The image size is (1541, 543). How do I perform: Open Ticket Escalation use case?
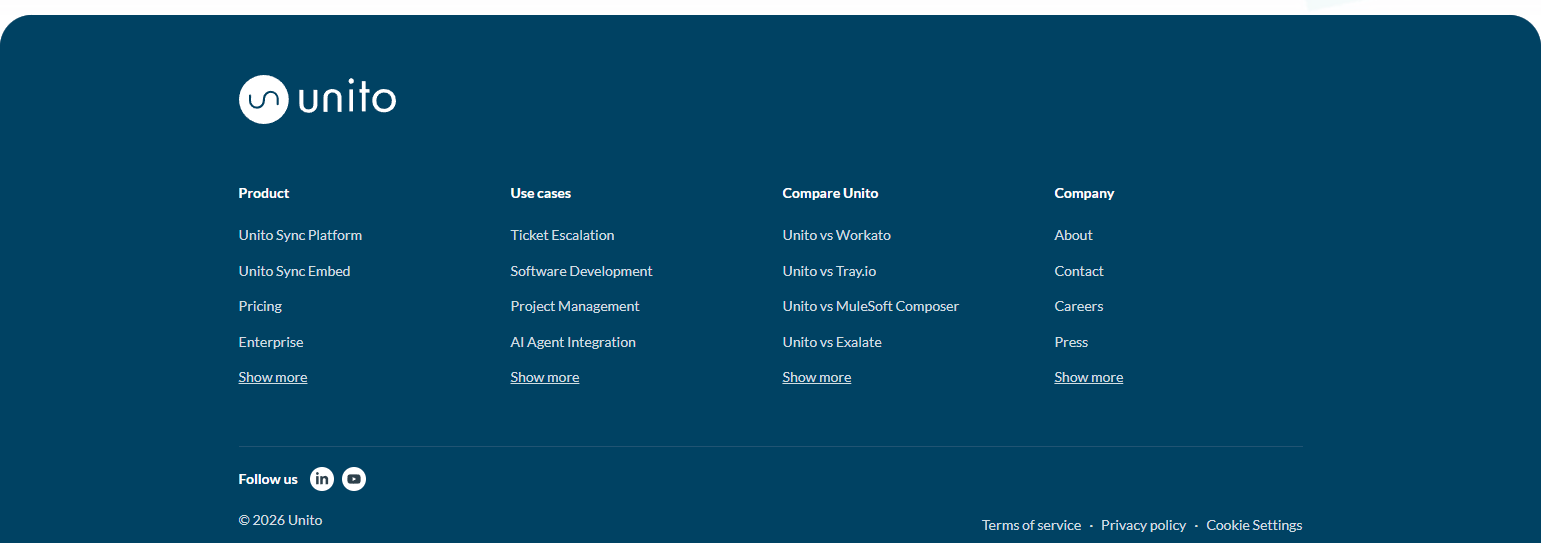562,235
